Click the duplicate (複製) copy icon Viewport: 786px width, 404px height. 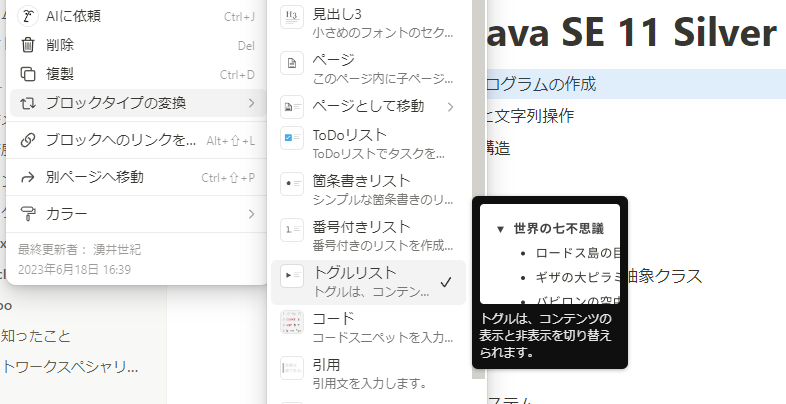click(x=28, y=74)
